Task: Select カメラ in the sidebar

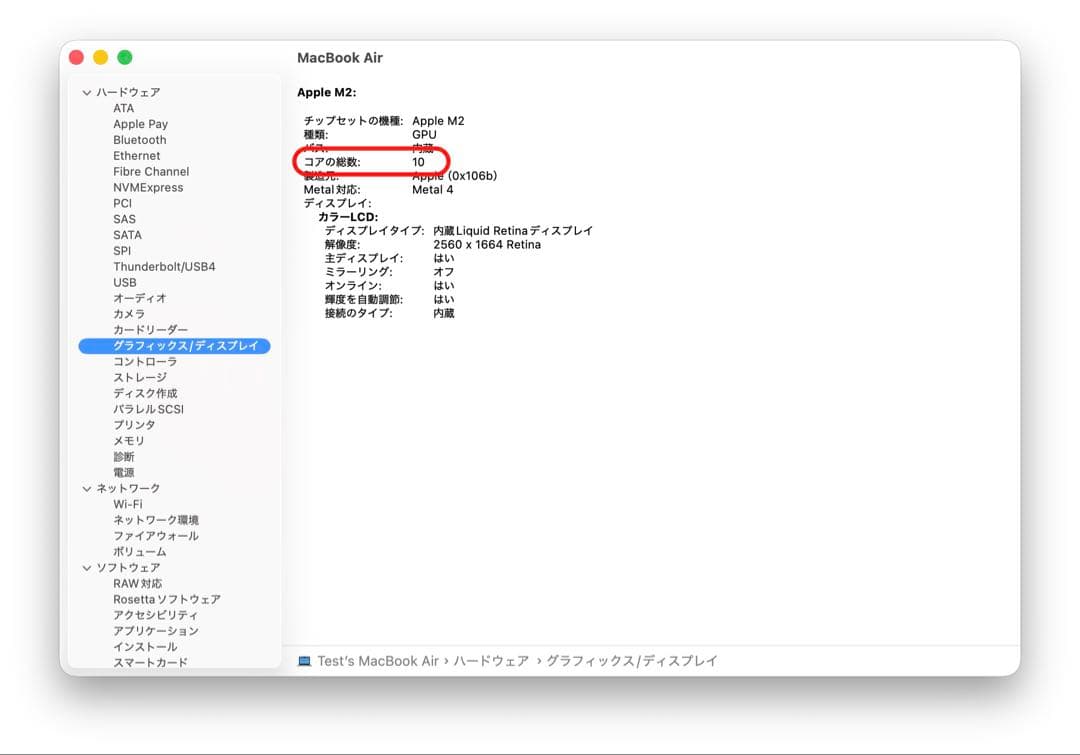Action: [x=130, y=314]
